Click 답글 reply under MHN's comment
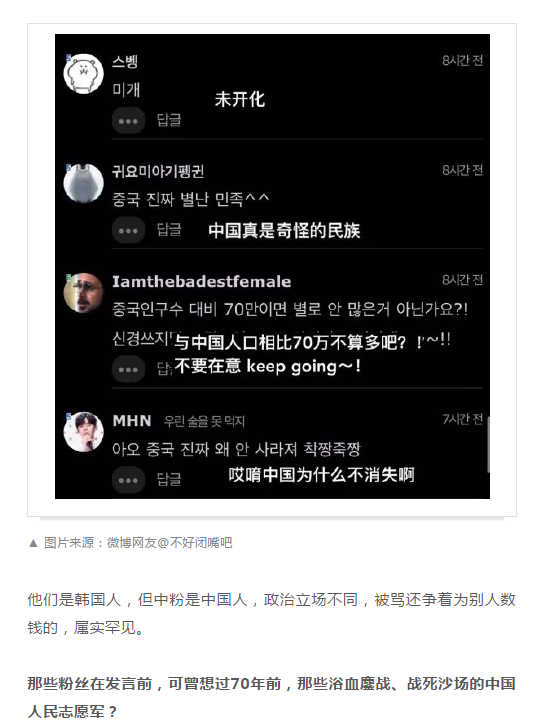The image size is (538, 722). click(169, 479)
